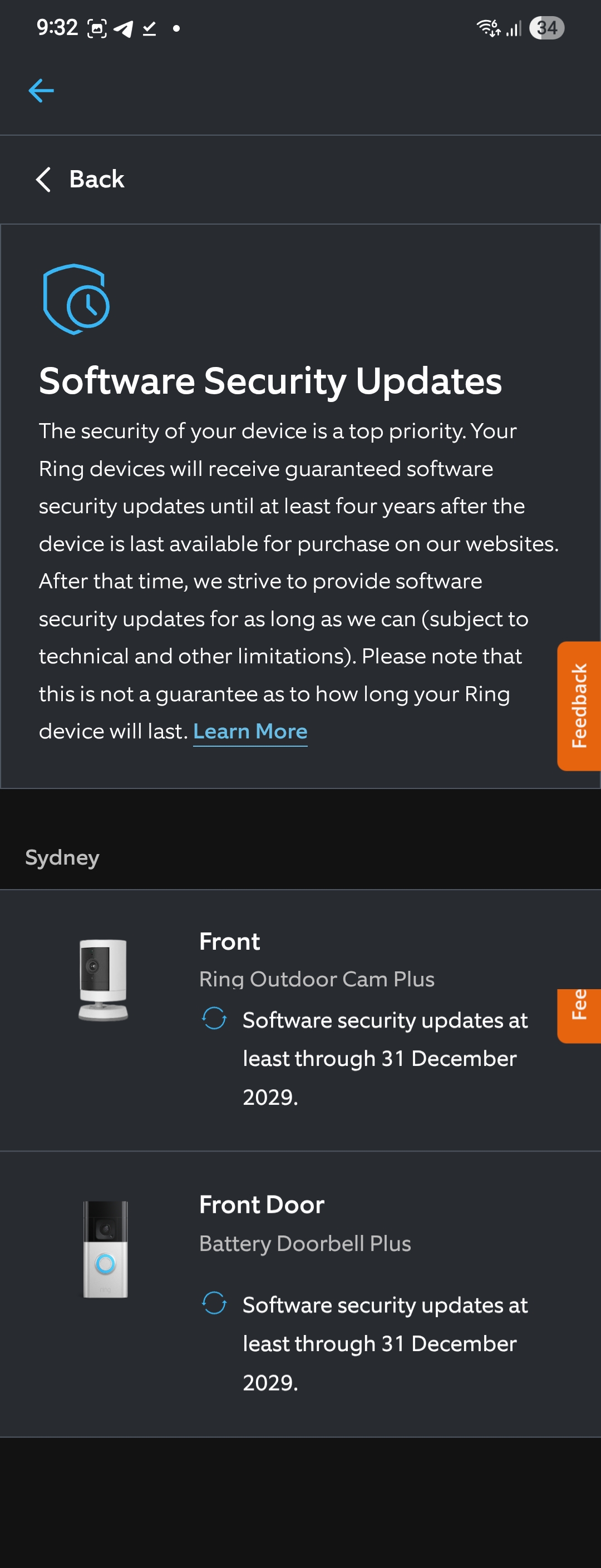
Task: Tap the battery indicator in status bar
Action: click(x=547, y=28)
